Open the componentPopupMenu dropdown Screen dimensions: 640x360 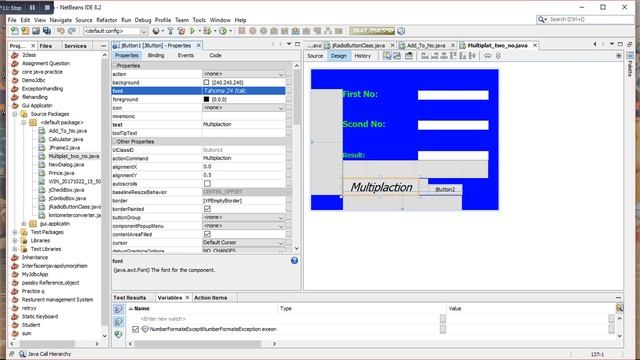(x=280, y=226)
